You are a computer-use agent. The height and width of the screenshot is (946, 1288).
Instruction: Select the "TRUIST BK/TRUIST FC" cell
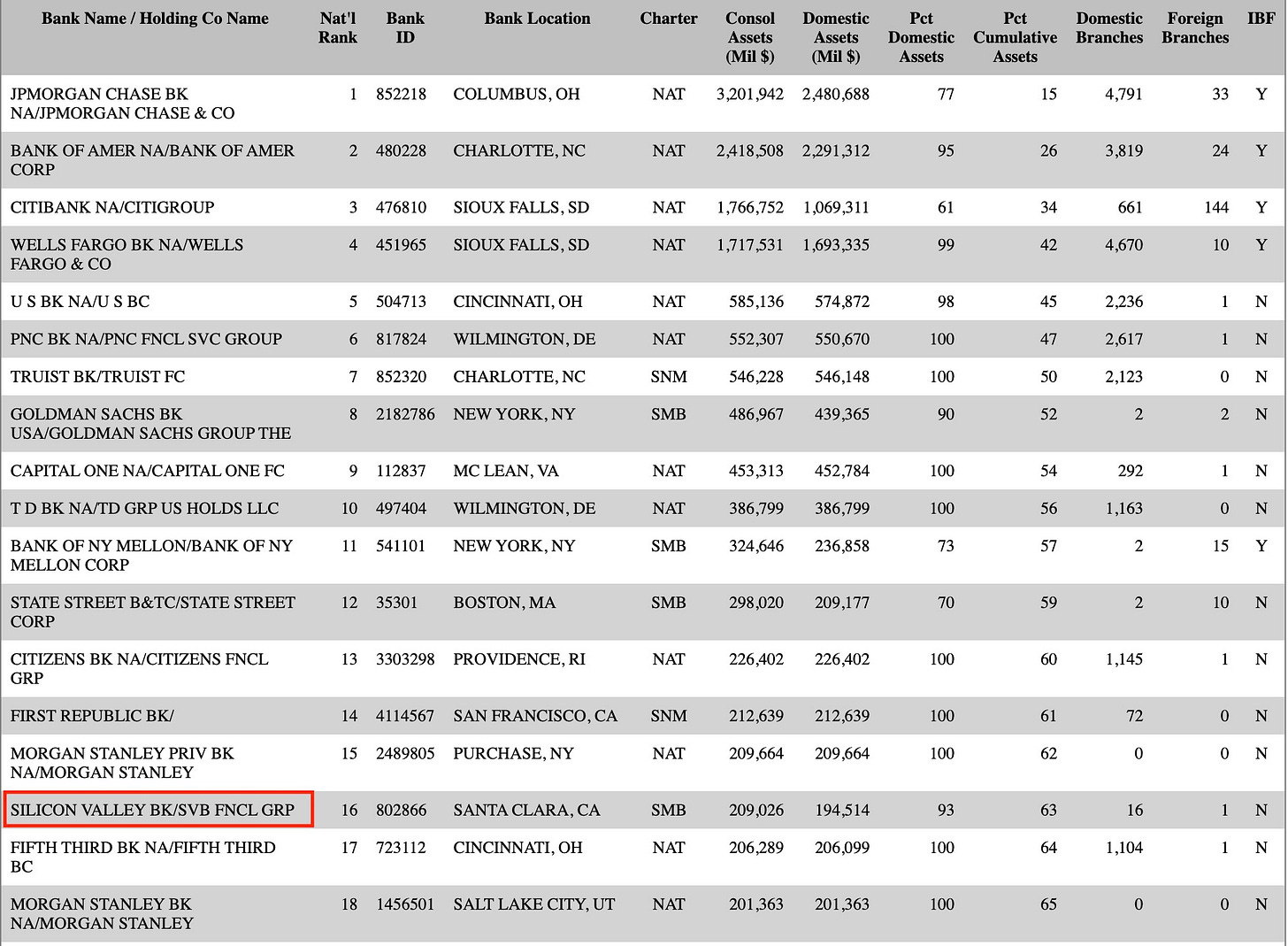tap(97, 377)
